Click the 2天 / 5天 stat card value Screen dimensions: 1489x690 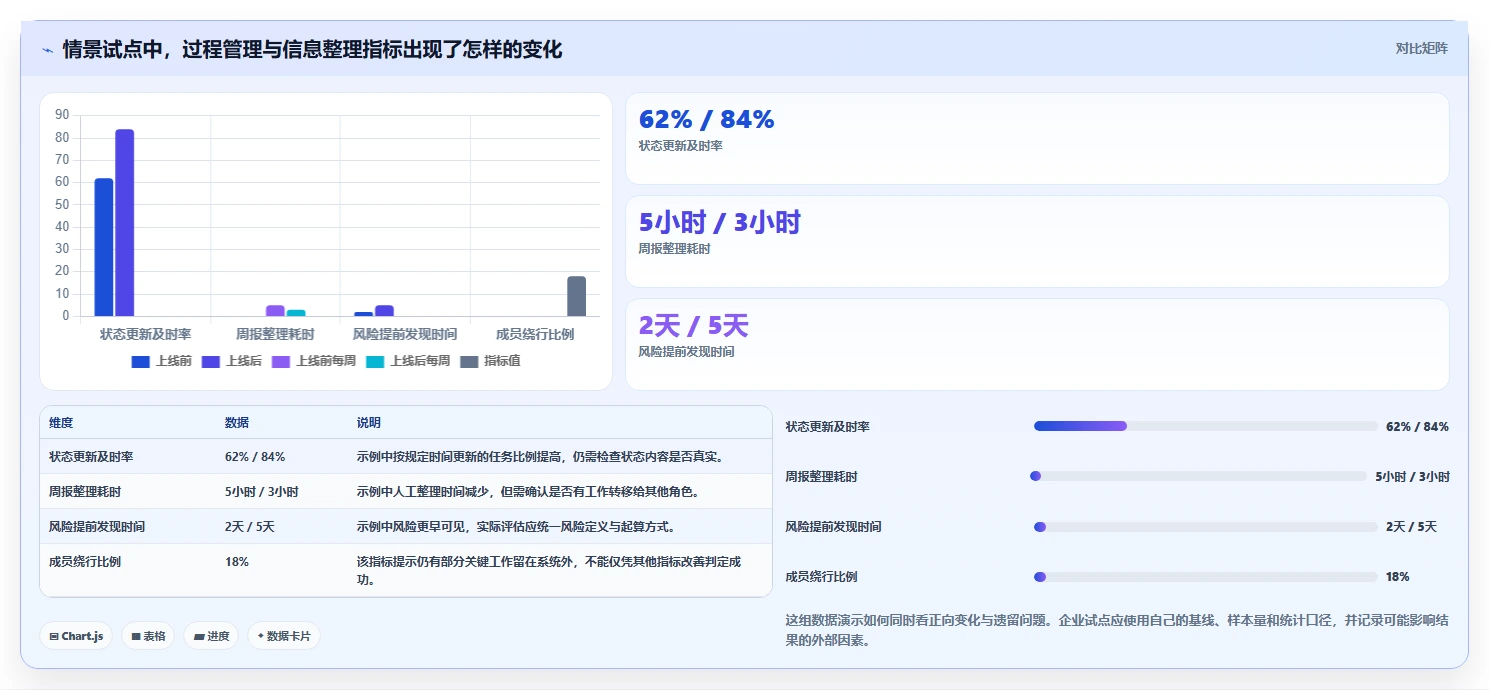tap(693, 326)
